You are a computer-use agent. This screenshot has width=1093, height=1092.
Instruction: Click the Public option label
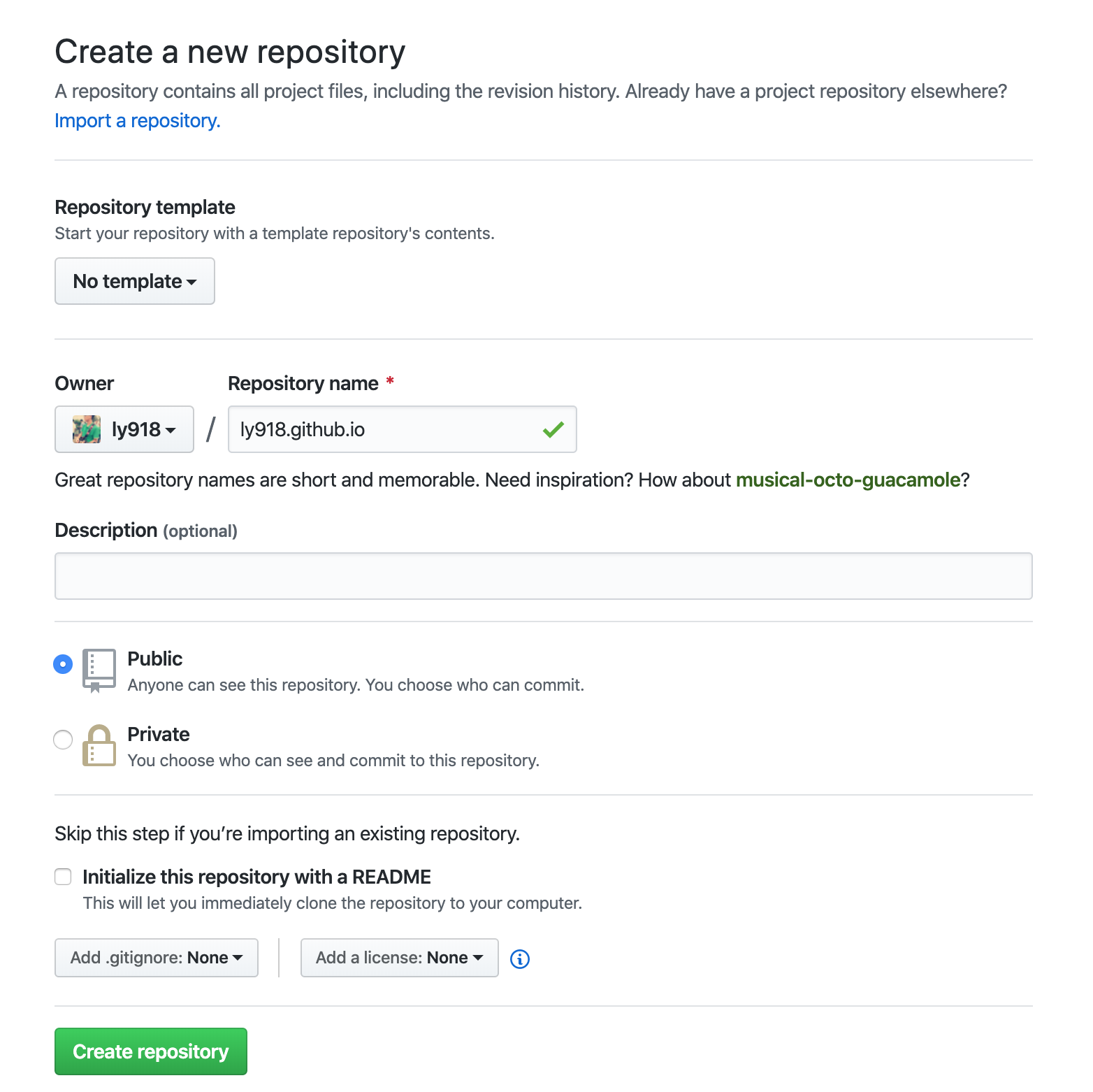[155, 659]
